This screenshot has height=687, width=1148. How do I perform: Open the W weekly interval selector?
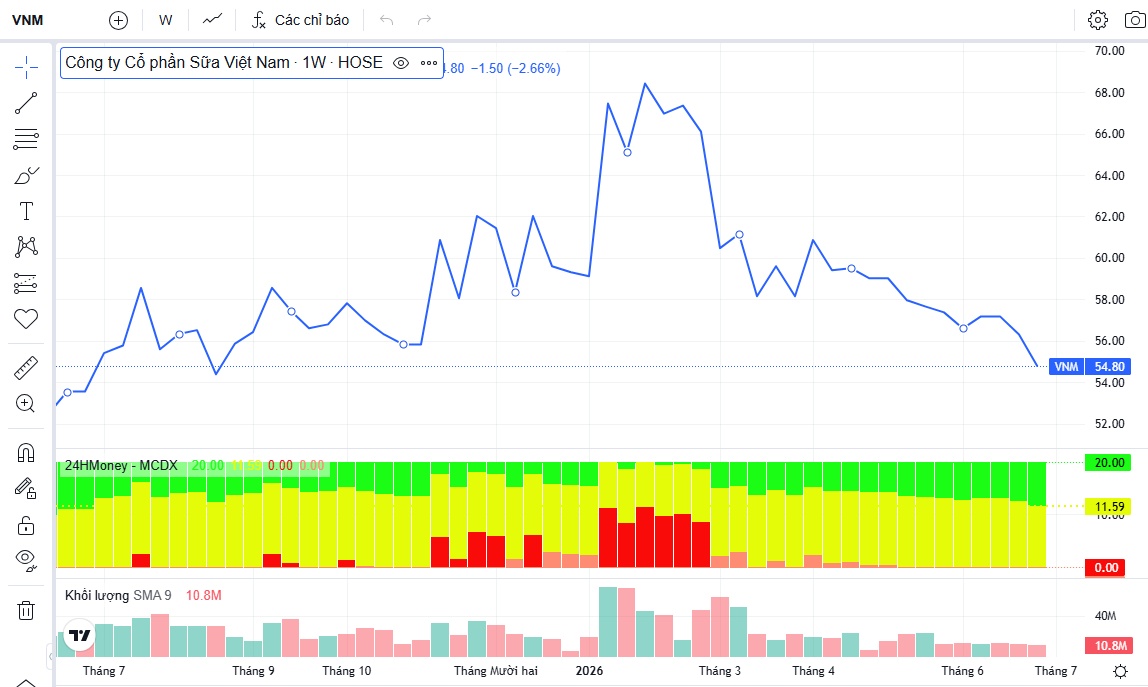165,21
